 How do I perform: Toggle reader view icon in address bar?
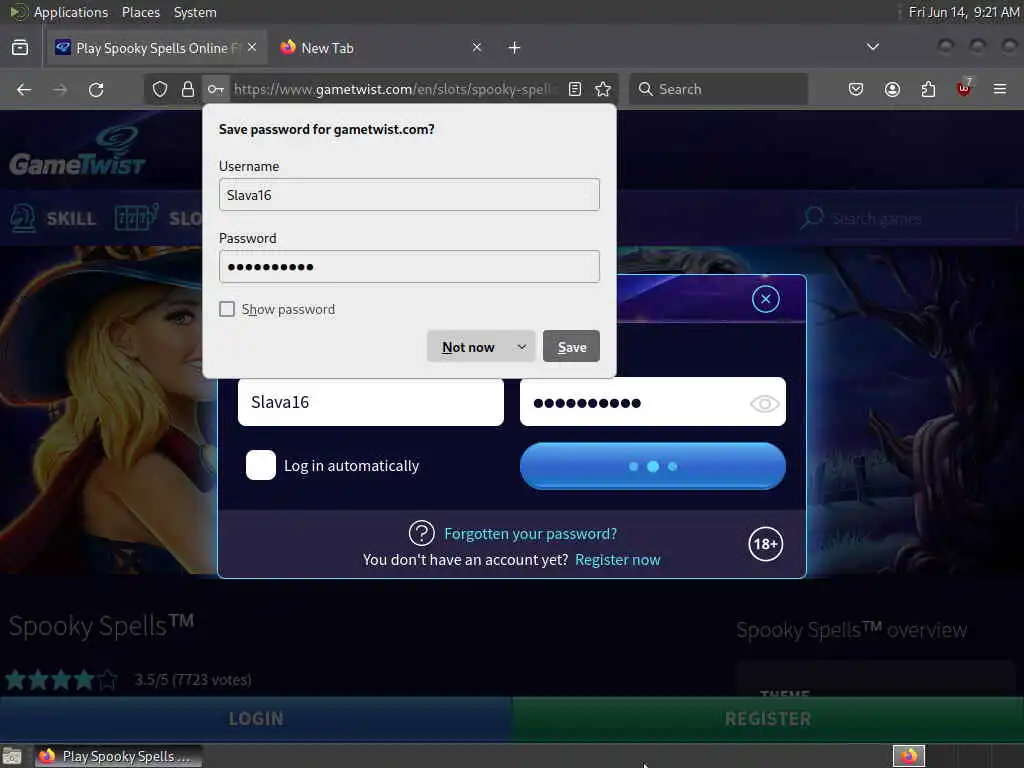(x=575, y=89)
